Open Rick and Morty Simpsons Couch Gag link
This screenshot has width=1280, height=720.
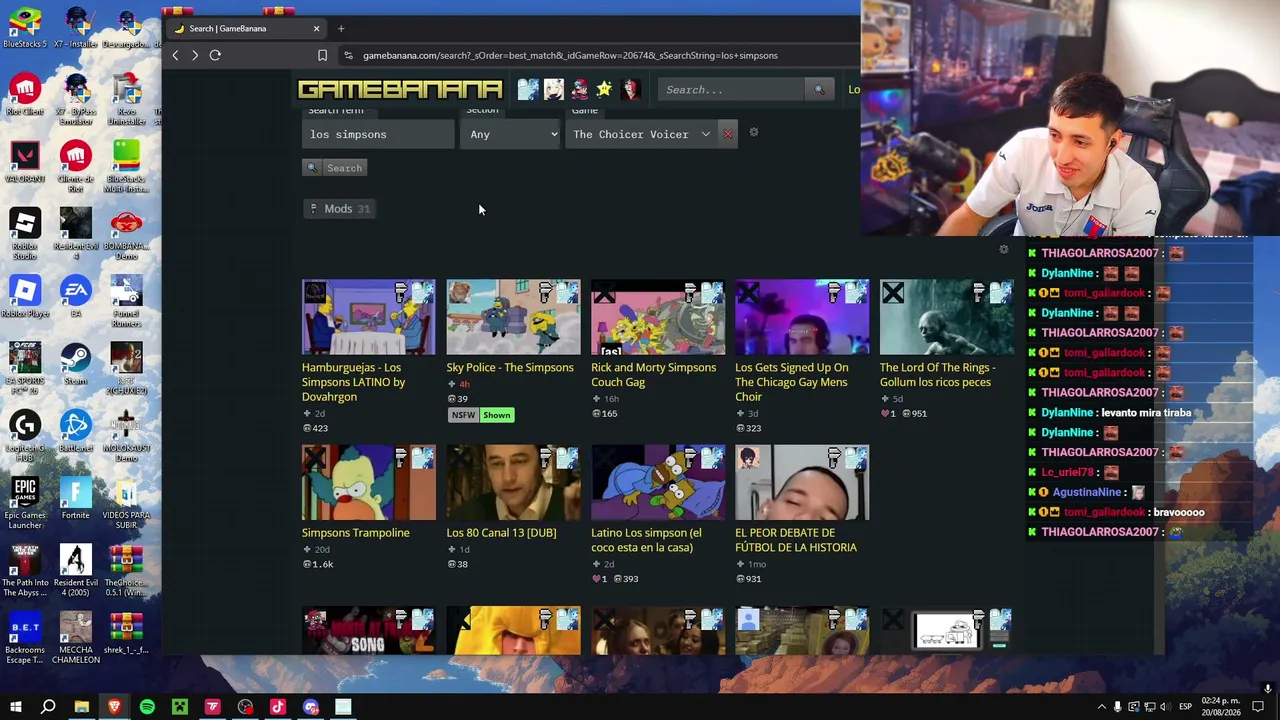[x=654, y=375]
